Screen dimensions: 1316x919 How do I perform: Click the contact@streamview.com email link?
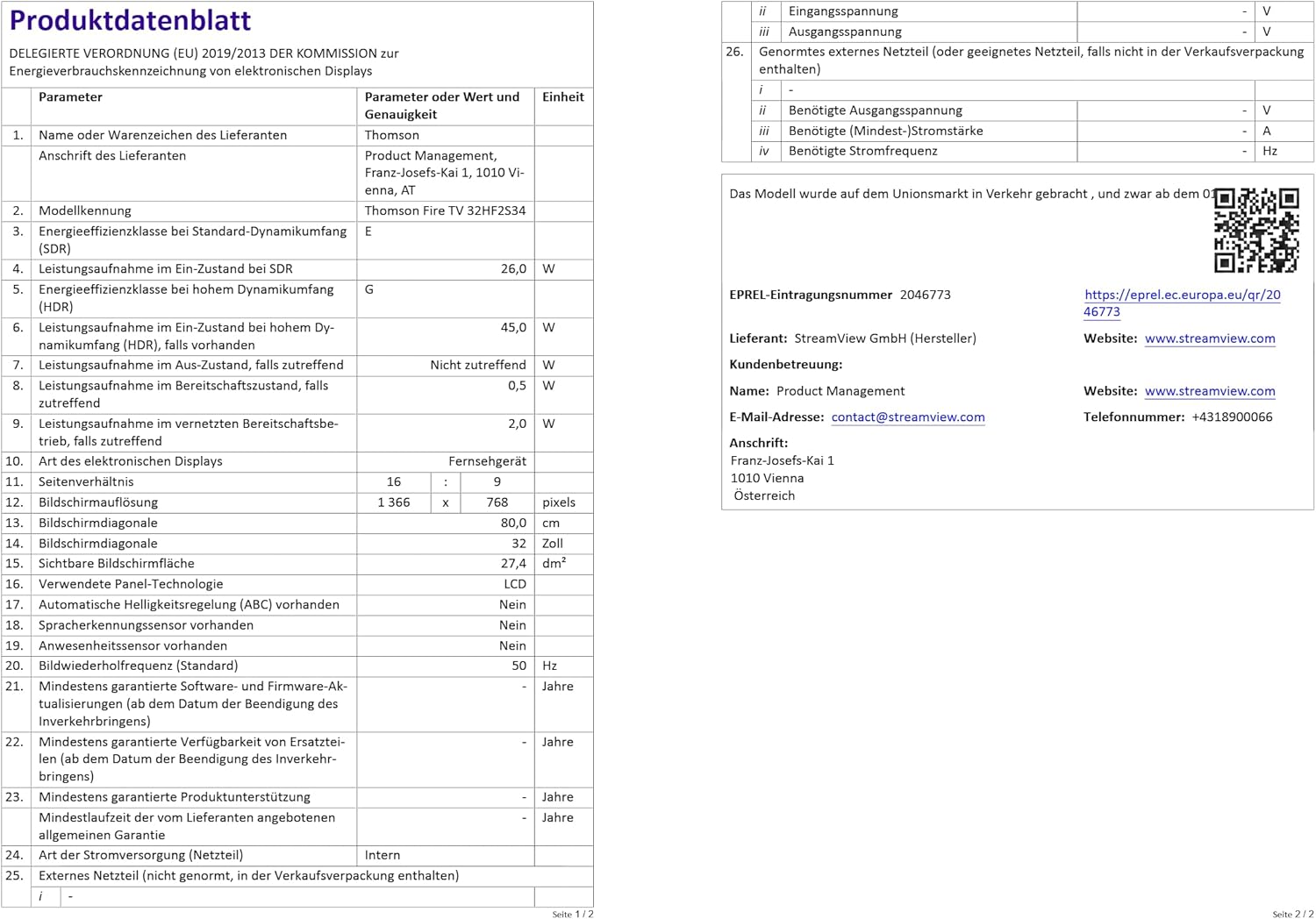[x=907, y=417]
